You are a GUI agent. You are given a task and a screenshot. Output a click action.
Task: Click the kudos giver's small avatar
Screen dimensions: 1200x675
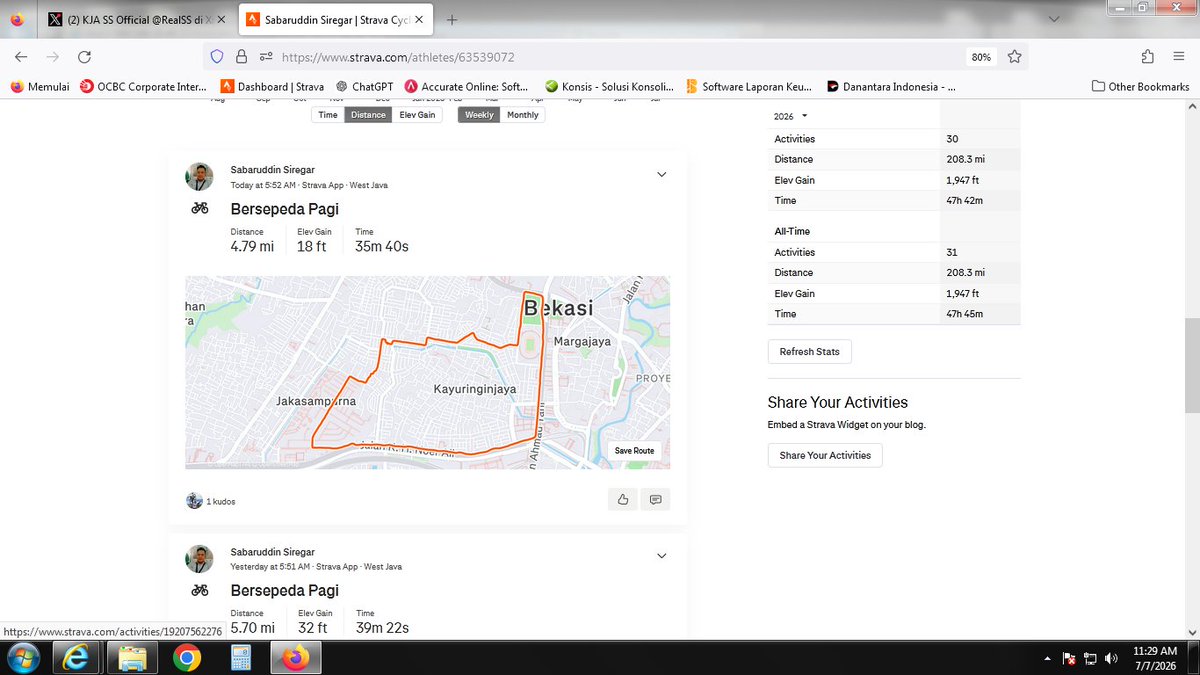194,500
